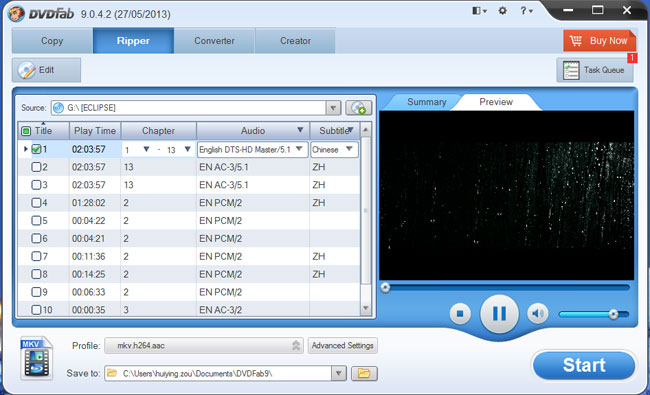Click the ZH subtitle of title 8

319,274
